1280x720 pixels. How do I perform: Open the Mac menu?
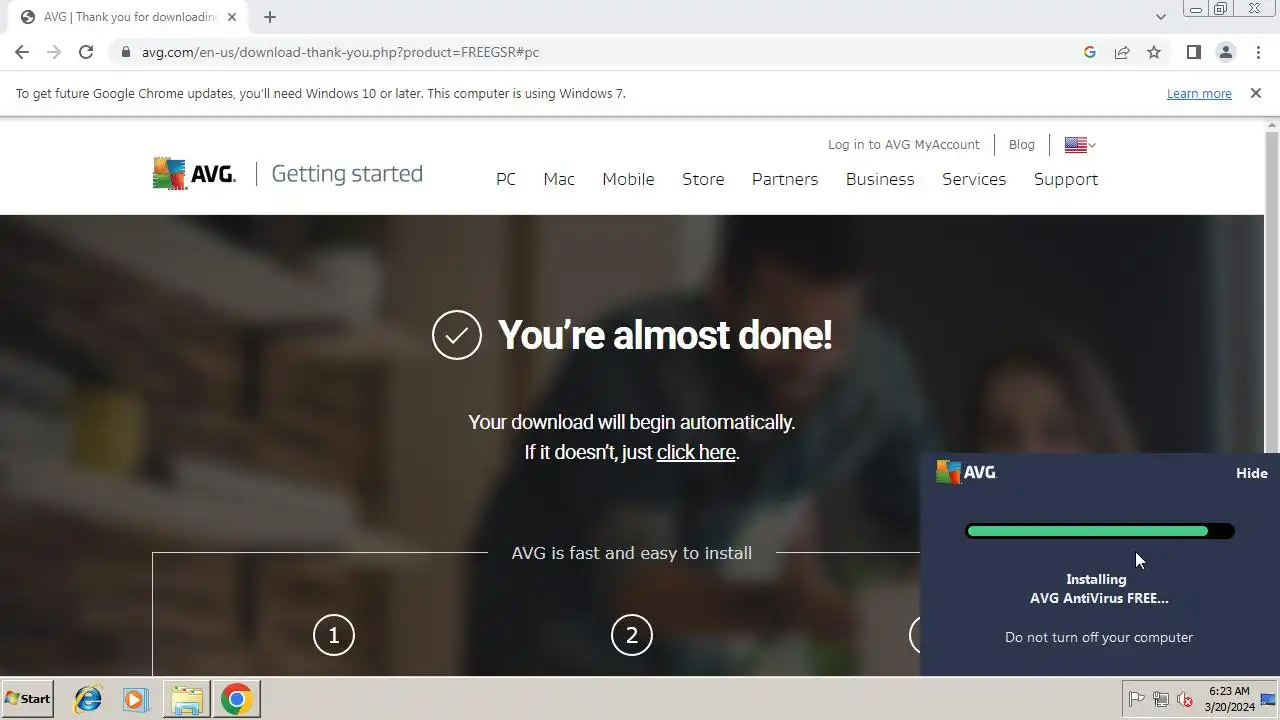tap(559, 179)
